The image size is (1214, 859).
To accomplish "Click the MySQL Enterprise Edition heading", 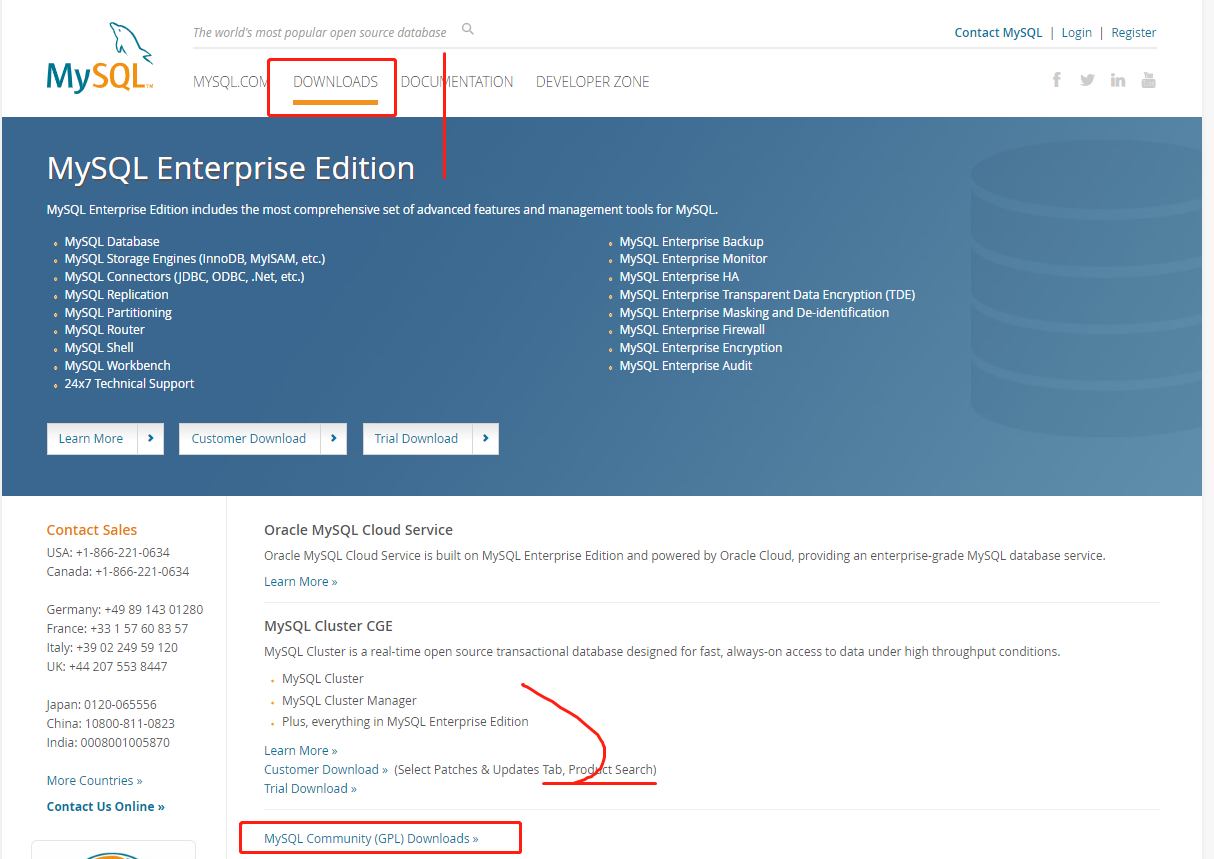I will tap(231, 168).
